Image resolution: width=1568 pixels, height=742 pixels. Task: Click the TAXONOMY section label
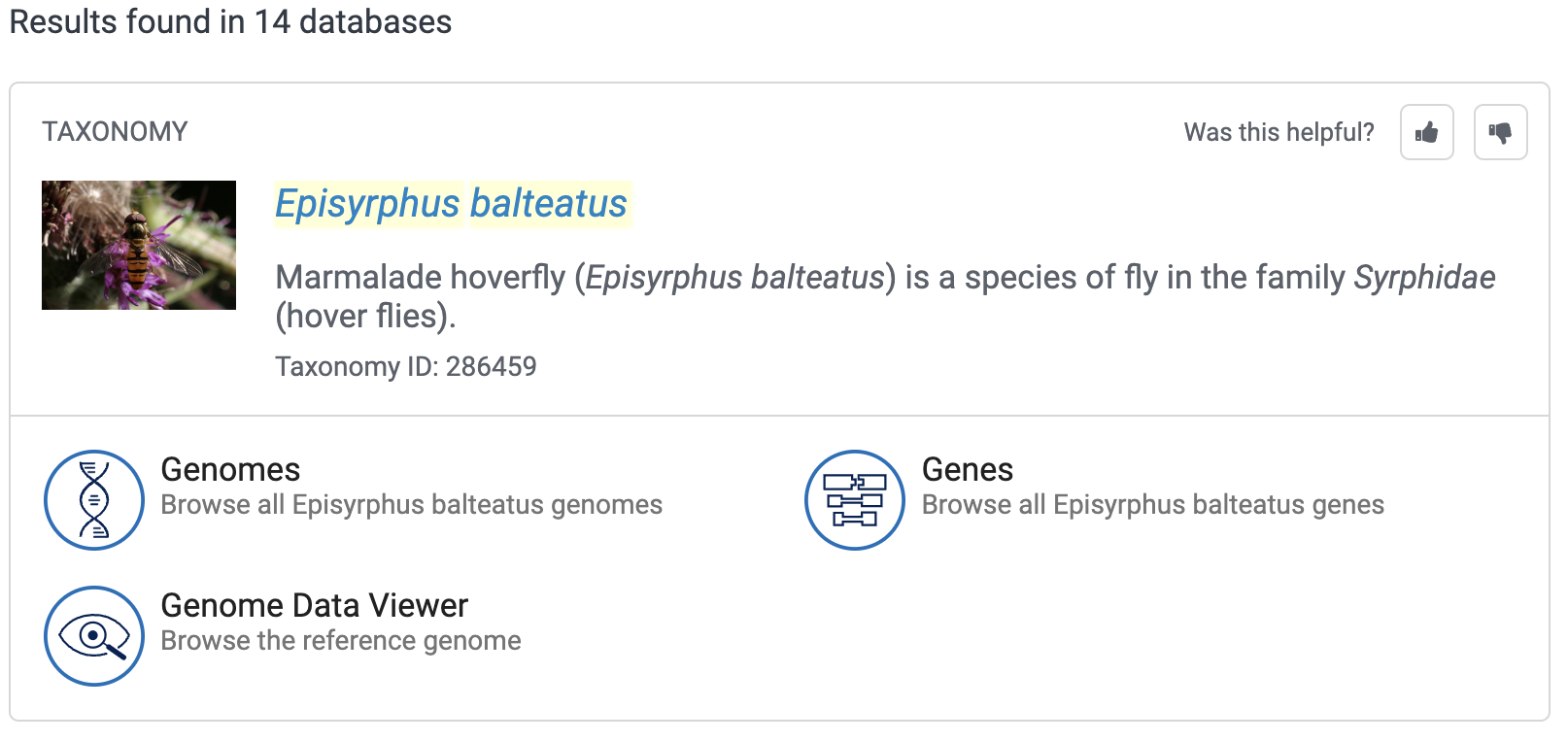click(115, 132)
